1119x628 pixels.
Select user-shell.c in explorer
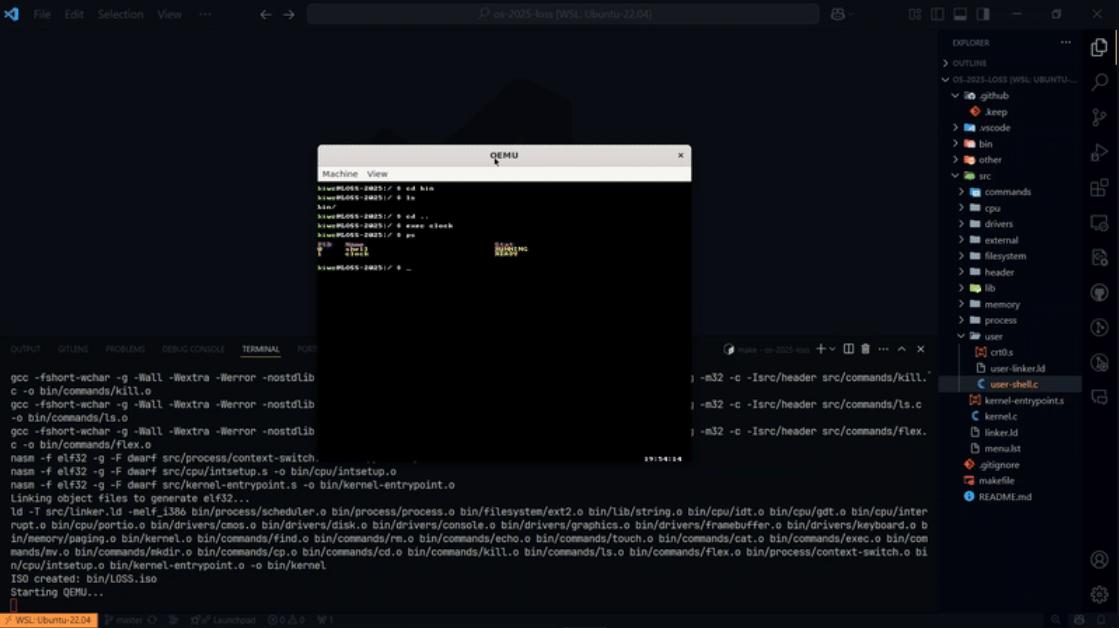tap(1011, 384)
